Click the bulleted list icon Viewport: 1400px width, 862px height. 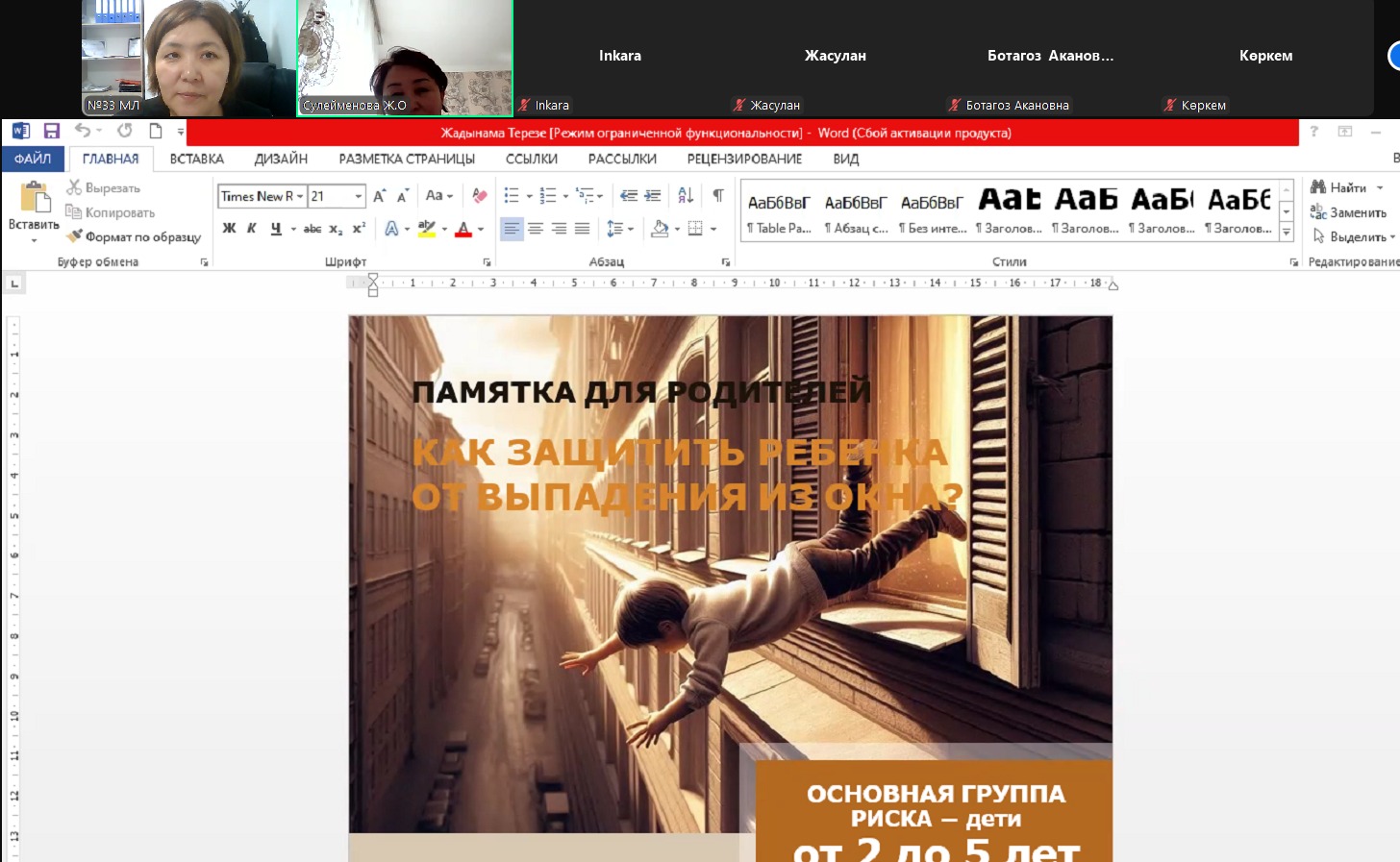tap(512, 196)
